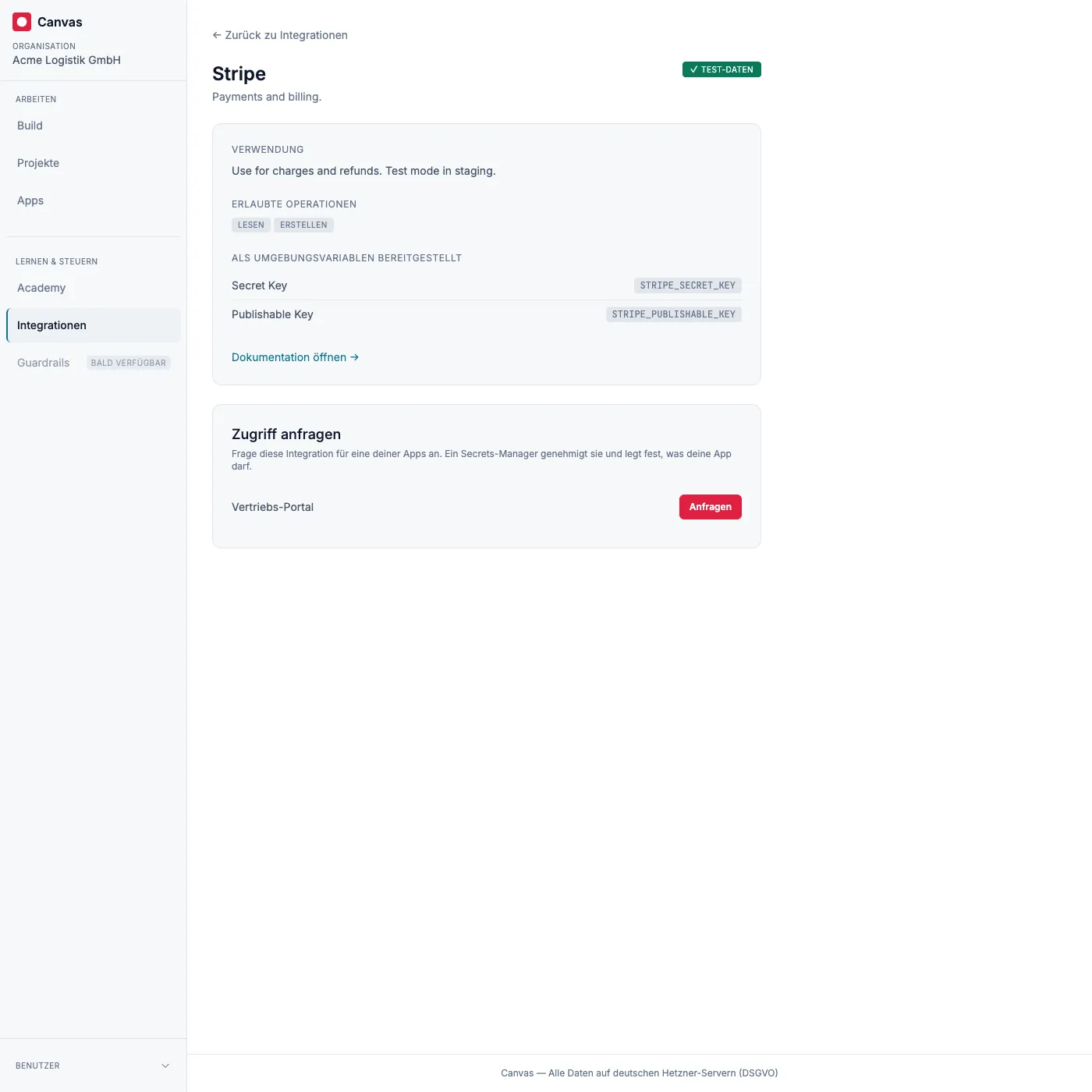1092x1092 pixels.
Task: Expand the Benutzer menu chevron
Action: (x=165, y=1065)
